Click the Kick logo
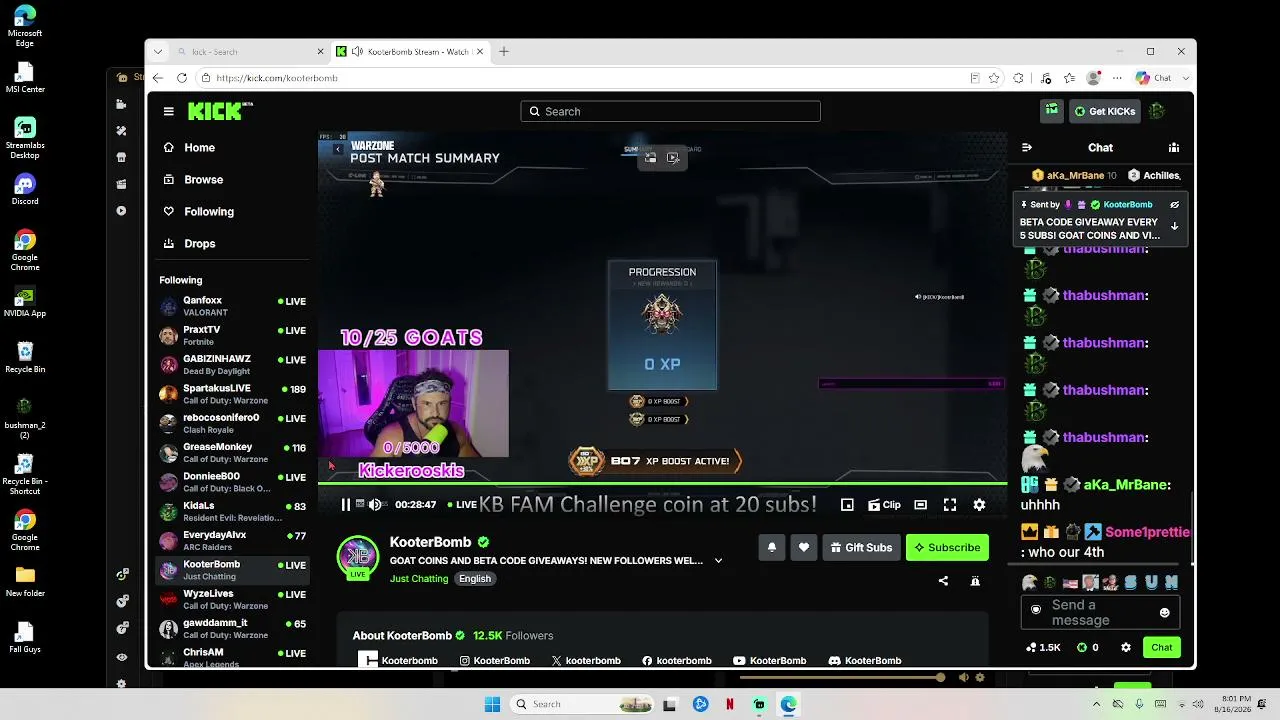This screenshot has height=720, width=1280. pos(220,111)
